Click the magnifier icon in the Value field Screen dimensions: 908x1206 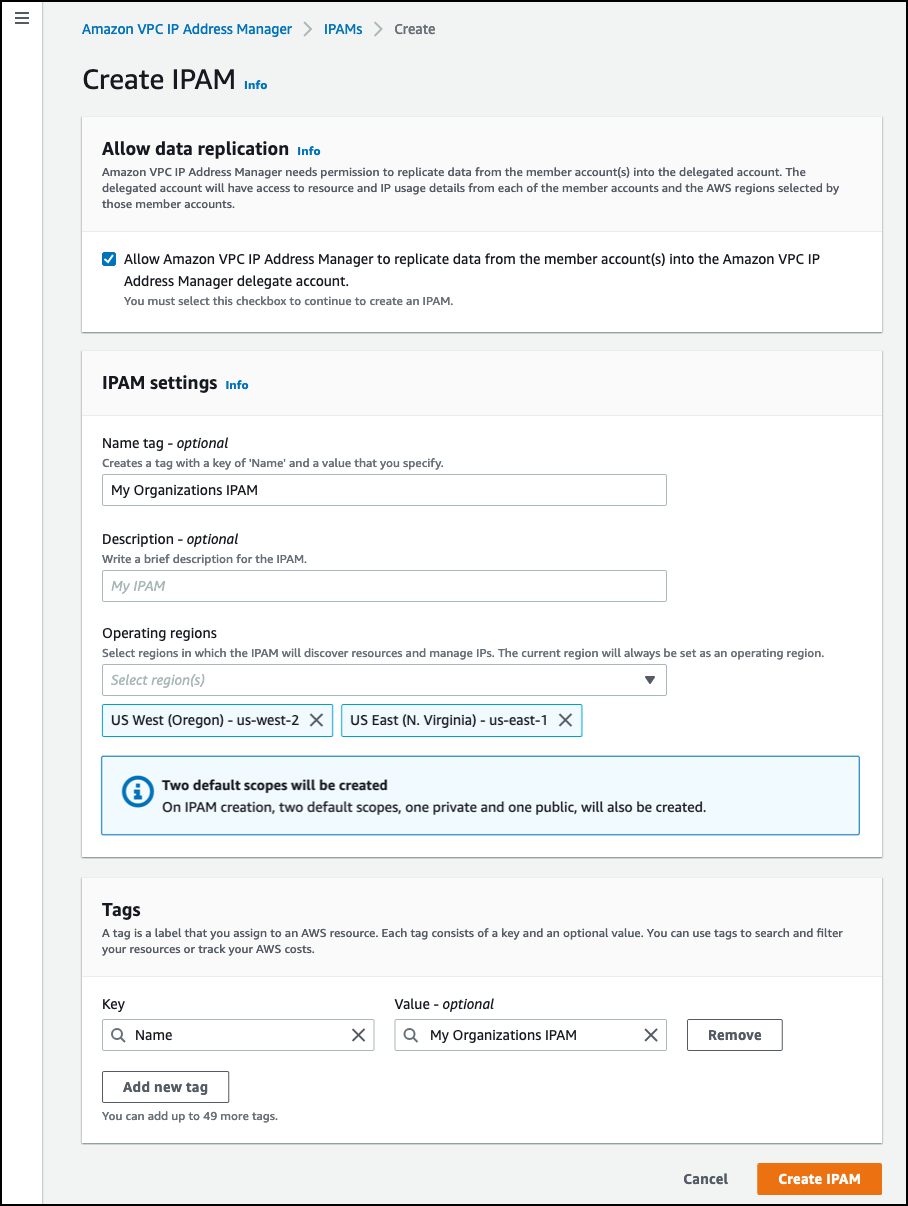pyautogui.click(x=410, y=1035)
